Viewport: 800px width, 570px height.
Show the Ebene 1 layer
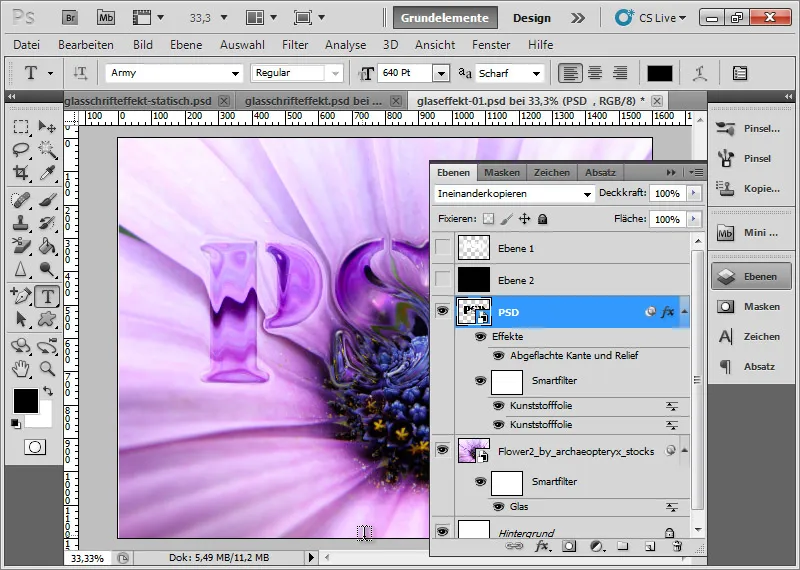point(443,248)
